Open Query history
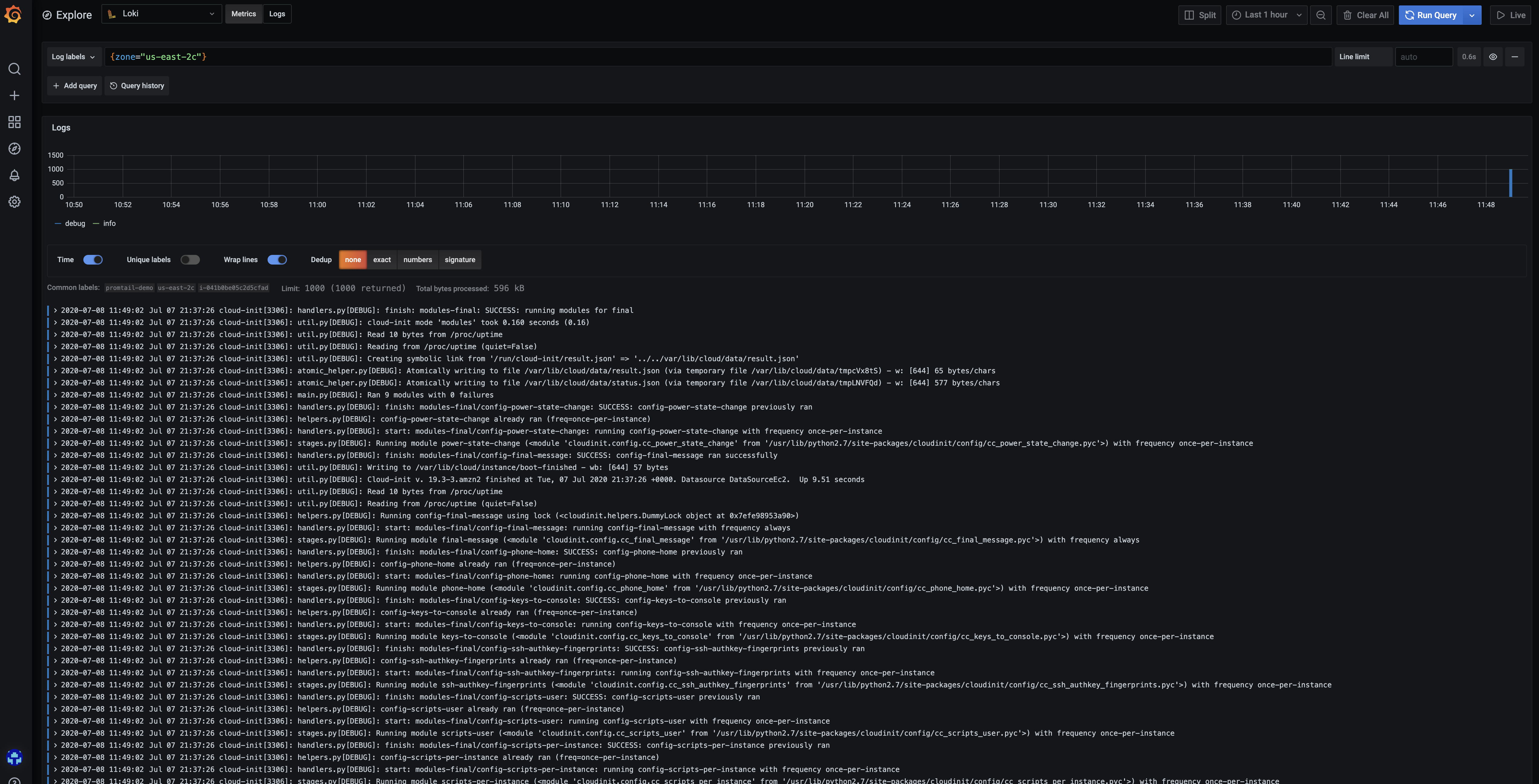The width and height of the screenshot is (1539, 784). click(x=137, y=85)
